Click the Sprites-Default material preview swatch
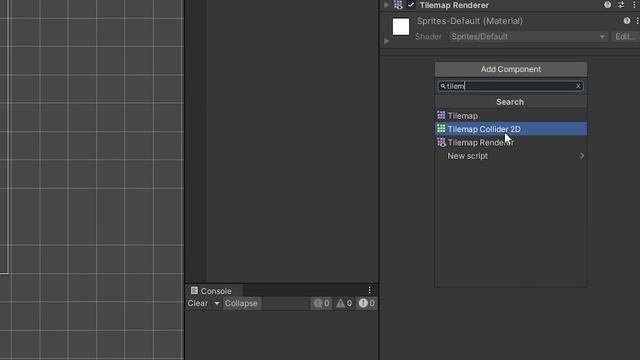This screenshot has height=360, width=640. [x=401, y=27]
